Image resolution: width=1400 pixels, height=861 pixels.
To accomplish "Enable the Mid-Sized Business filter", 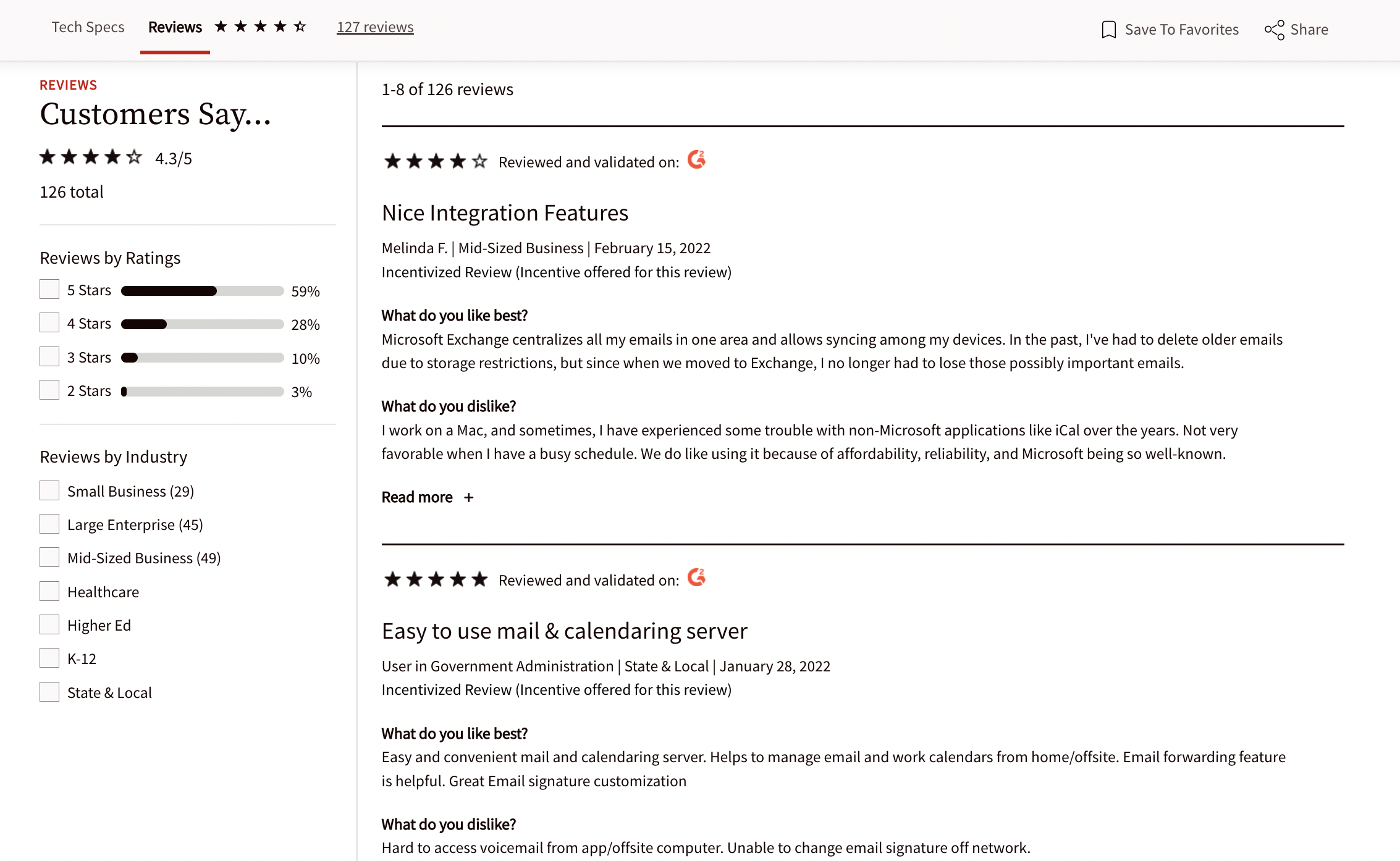I will 49,557.
